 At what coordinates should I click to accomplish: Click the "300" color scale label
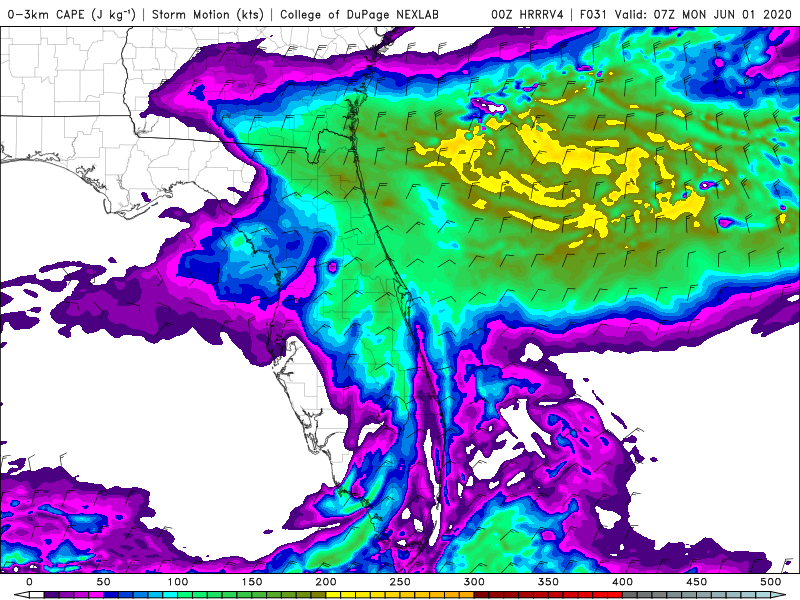pos(474,582)
